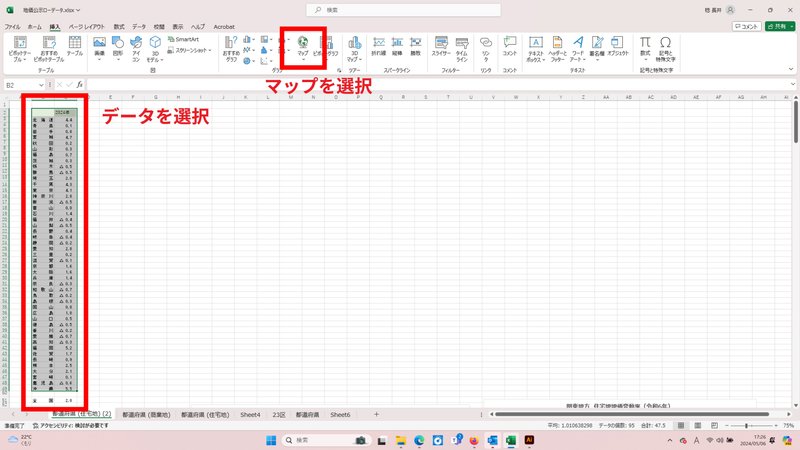Insert a PivotTable from the ribbon
800x450 pixels.
[x=20, y=49]
